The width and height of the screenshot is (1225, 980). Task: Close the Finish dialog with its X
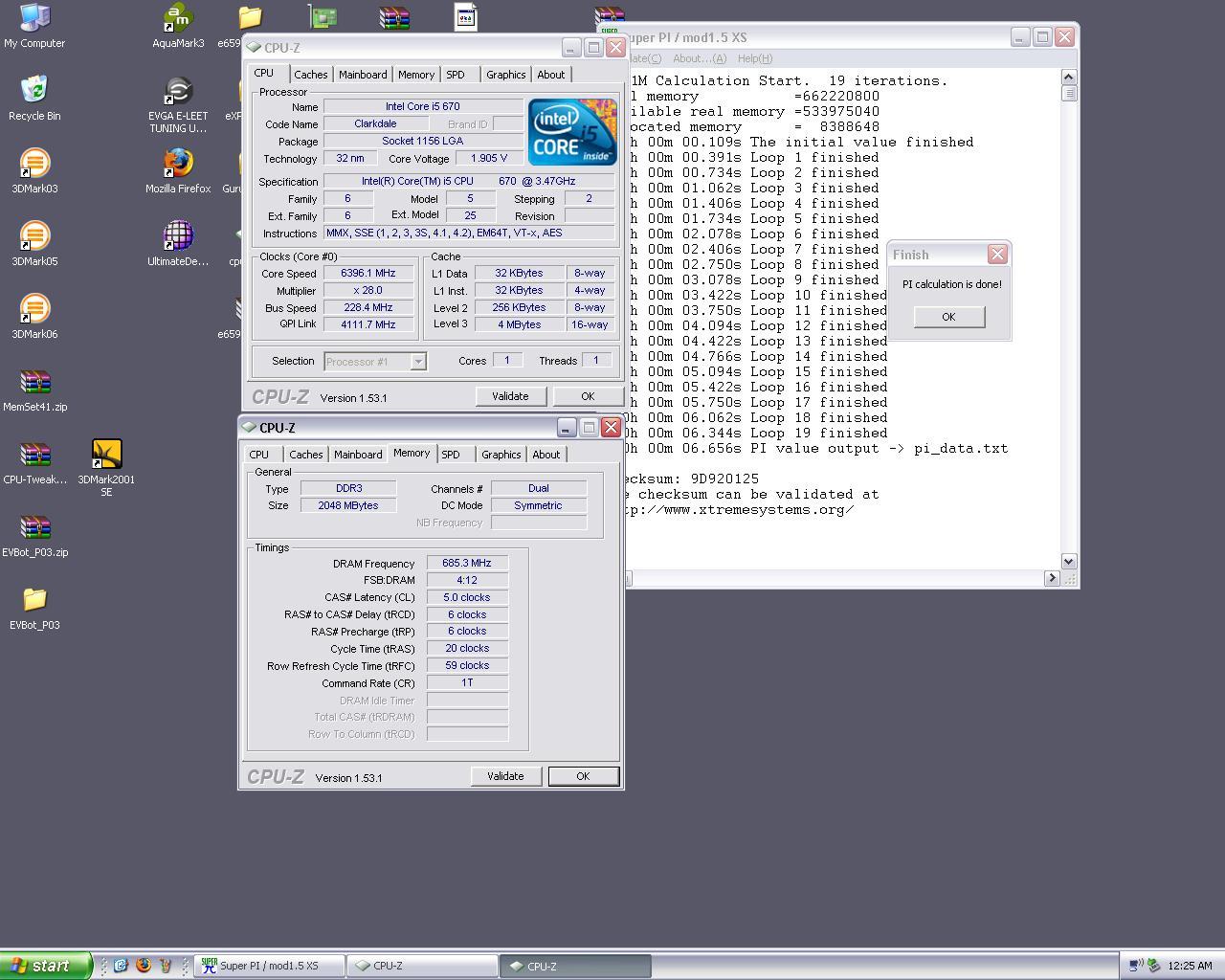coord(997,254)
